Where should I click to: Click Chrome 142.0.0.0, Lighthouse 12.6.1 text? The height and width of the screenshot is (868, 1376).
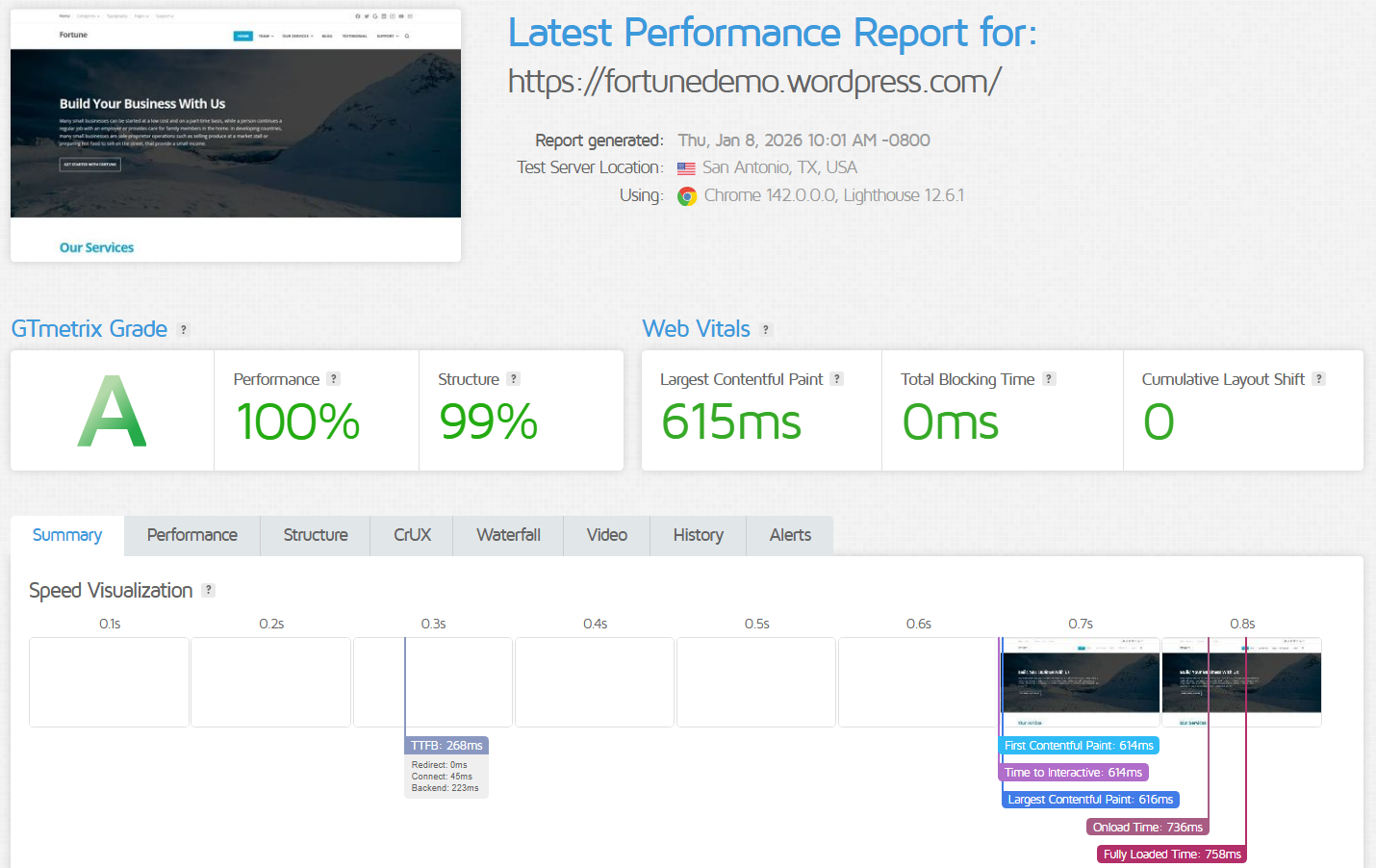click(x=833, y=195)
